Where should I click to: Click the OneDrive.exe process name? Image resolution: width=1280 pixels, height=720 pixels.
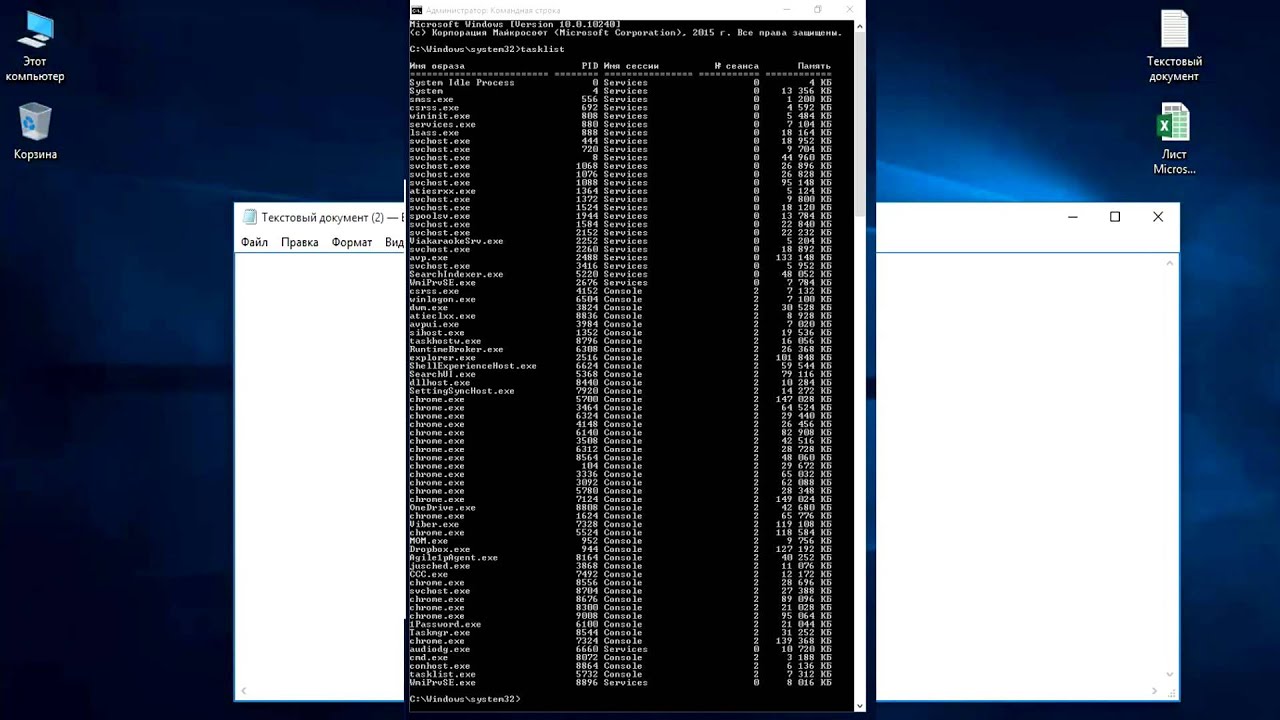click(x=442, y=508)
